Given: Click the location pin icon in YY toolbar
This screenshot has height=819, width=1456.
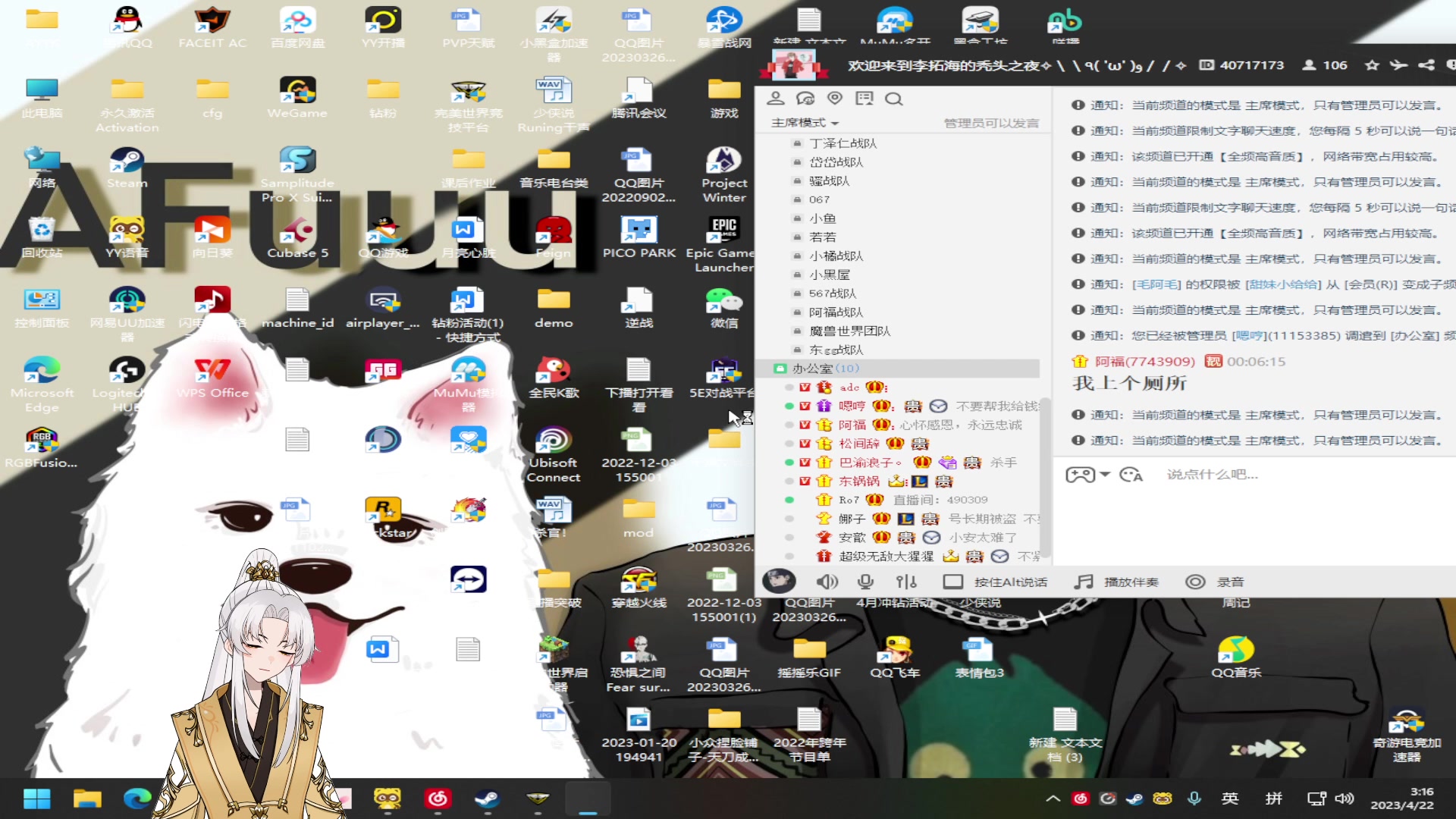Looking at the screenshot, I should tap(835, 99).
